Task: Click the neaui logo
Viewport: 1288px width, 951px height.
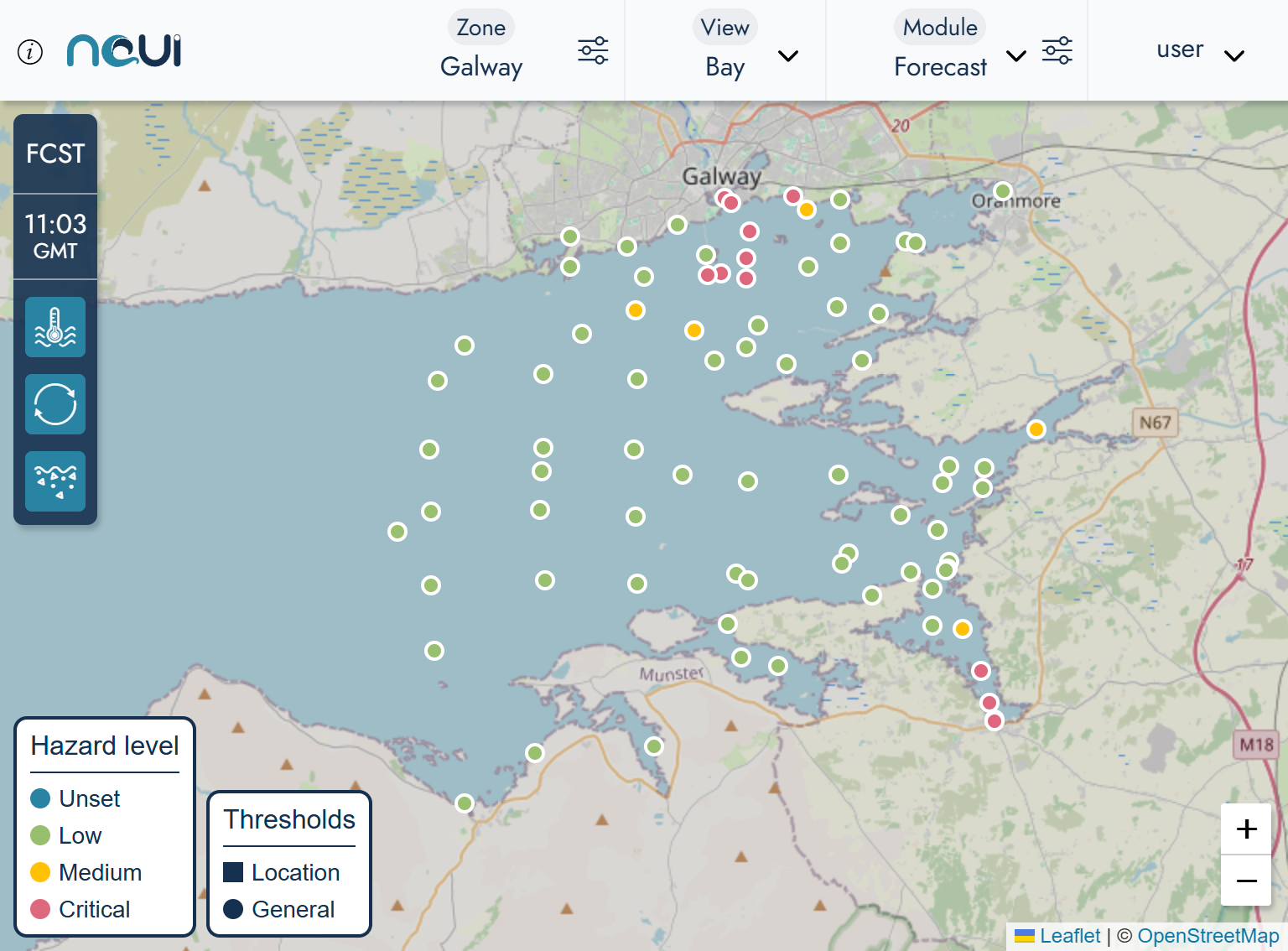Action: click(124, 50)
